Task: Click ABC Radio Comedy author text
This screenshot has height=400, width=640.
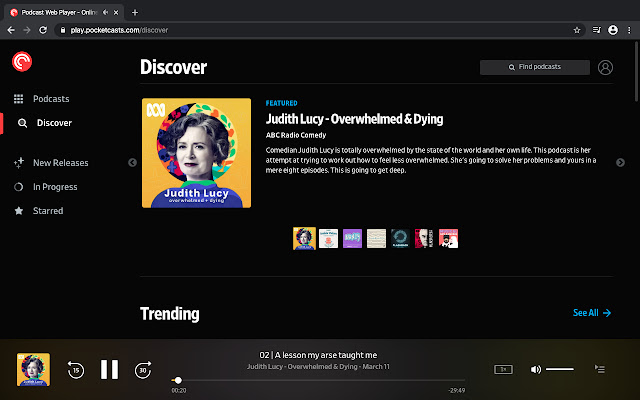Action: (296, 135)
